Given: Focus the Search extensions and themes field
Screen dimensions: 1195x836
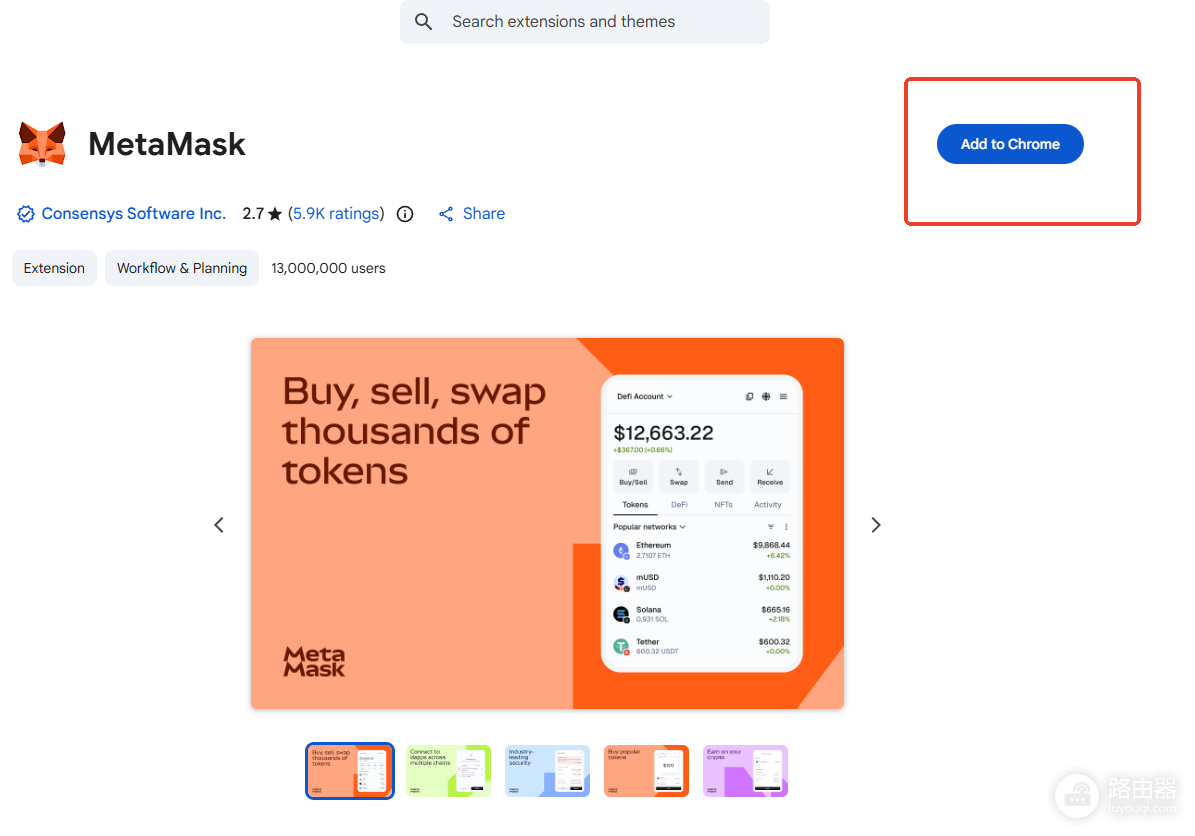Looking at the screenshot, I should (x=585, y=22).
